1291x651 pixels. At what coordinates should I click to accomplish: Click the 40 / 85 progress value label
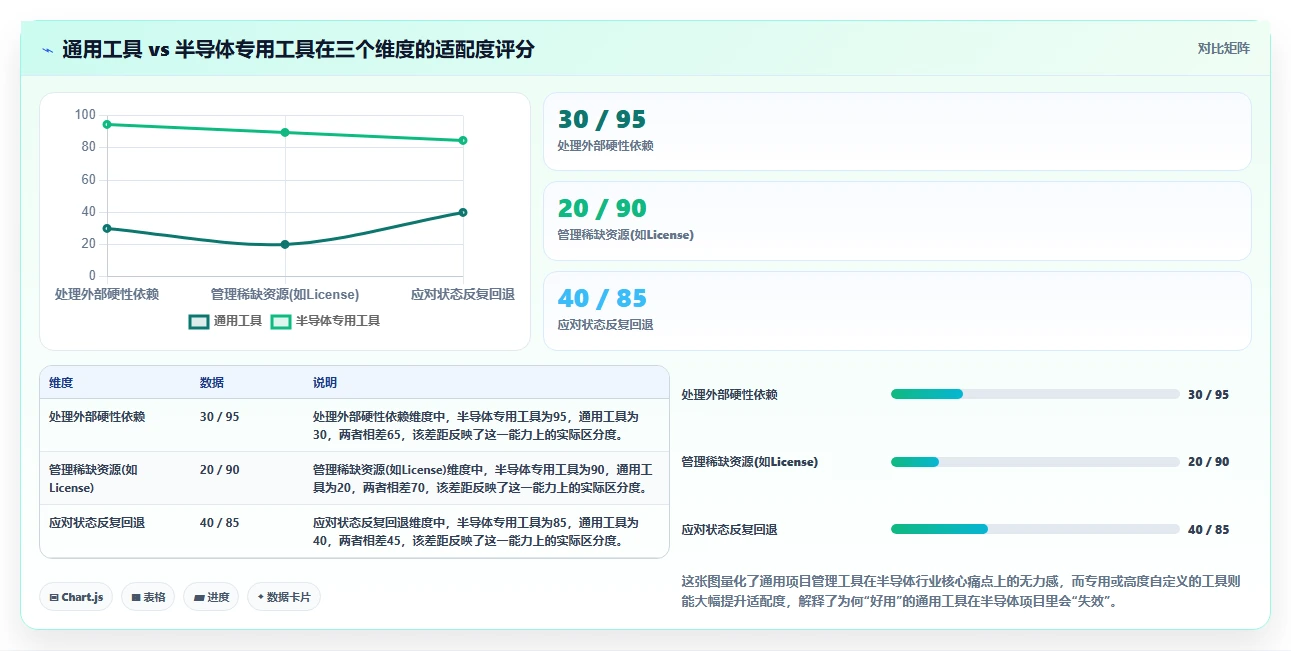pyautogui.click(x=1208, y=530)
